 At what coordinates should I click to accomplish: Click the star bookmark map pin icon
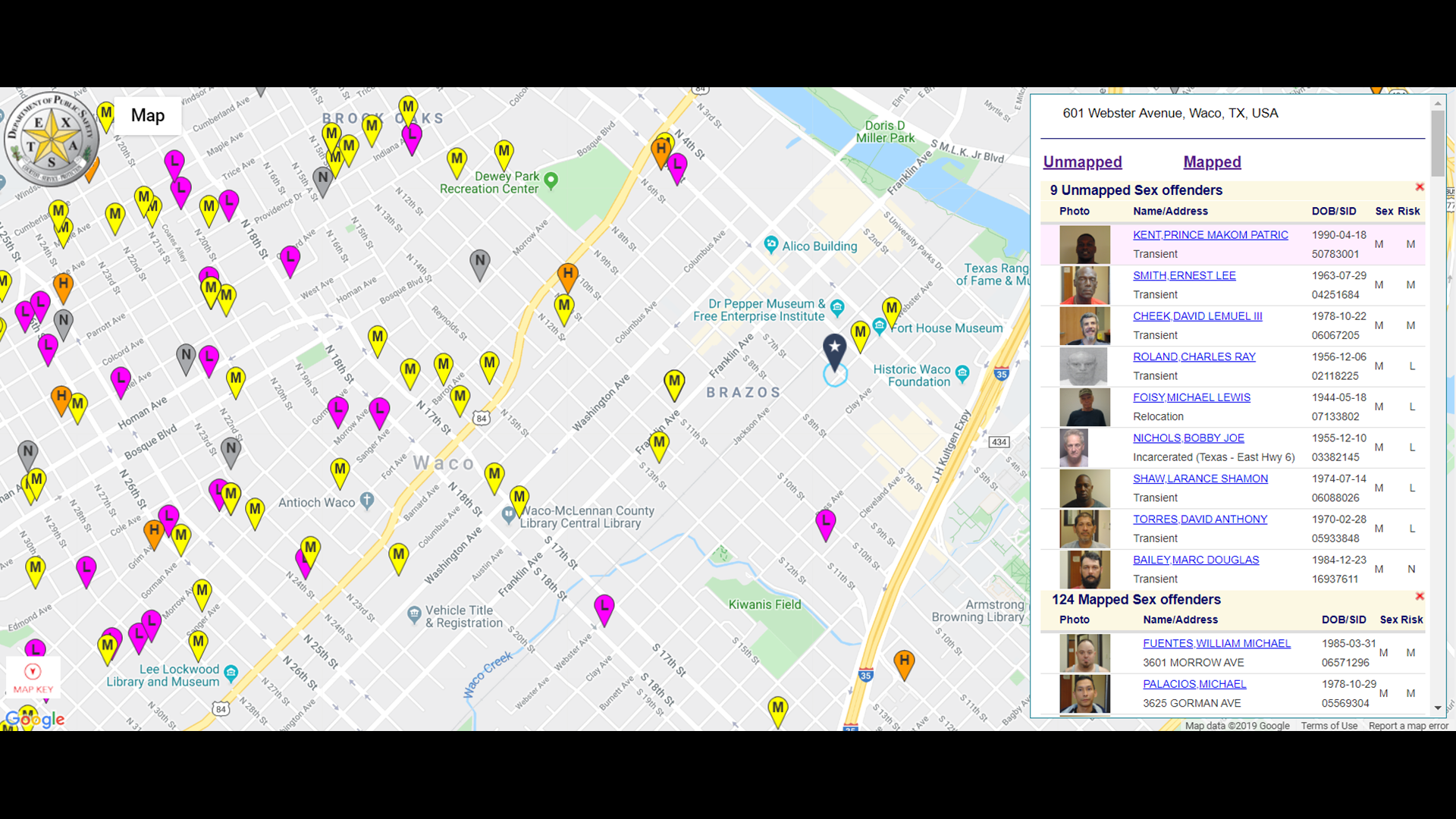834,349
